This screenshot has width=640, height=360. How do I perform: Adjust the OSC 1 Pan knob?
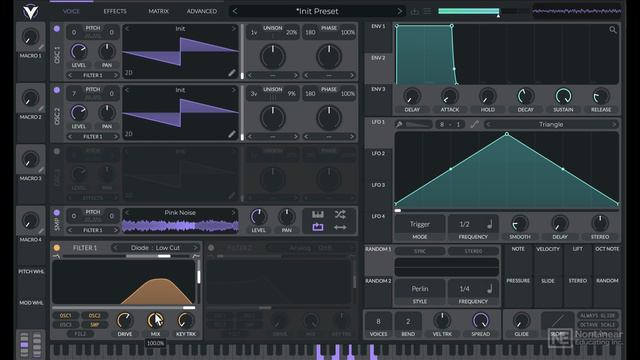click(107, 51)
